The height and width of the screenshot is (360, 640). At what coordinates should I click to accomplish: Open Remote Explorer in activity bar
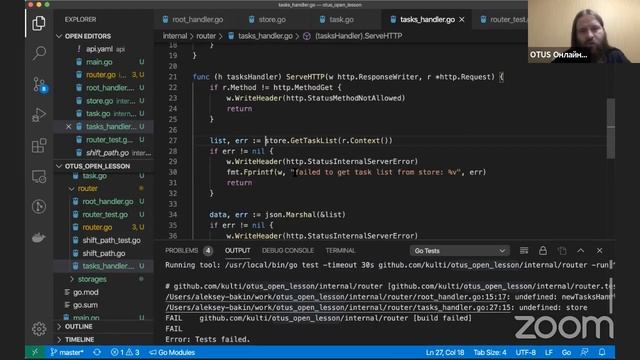(x=39, y=176)
